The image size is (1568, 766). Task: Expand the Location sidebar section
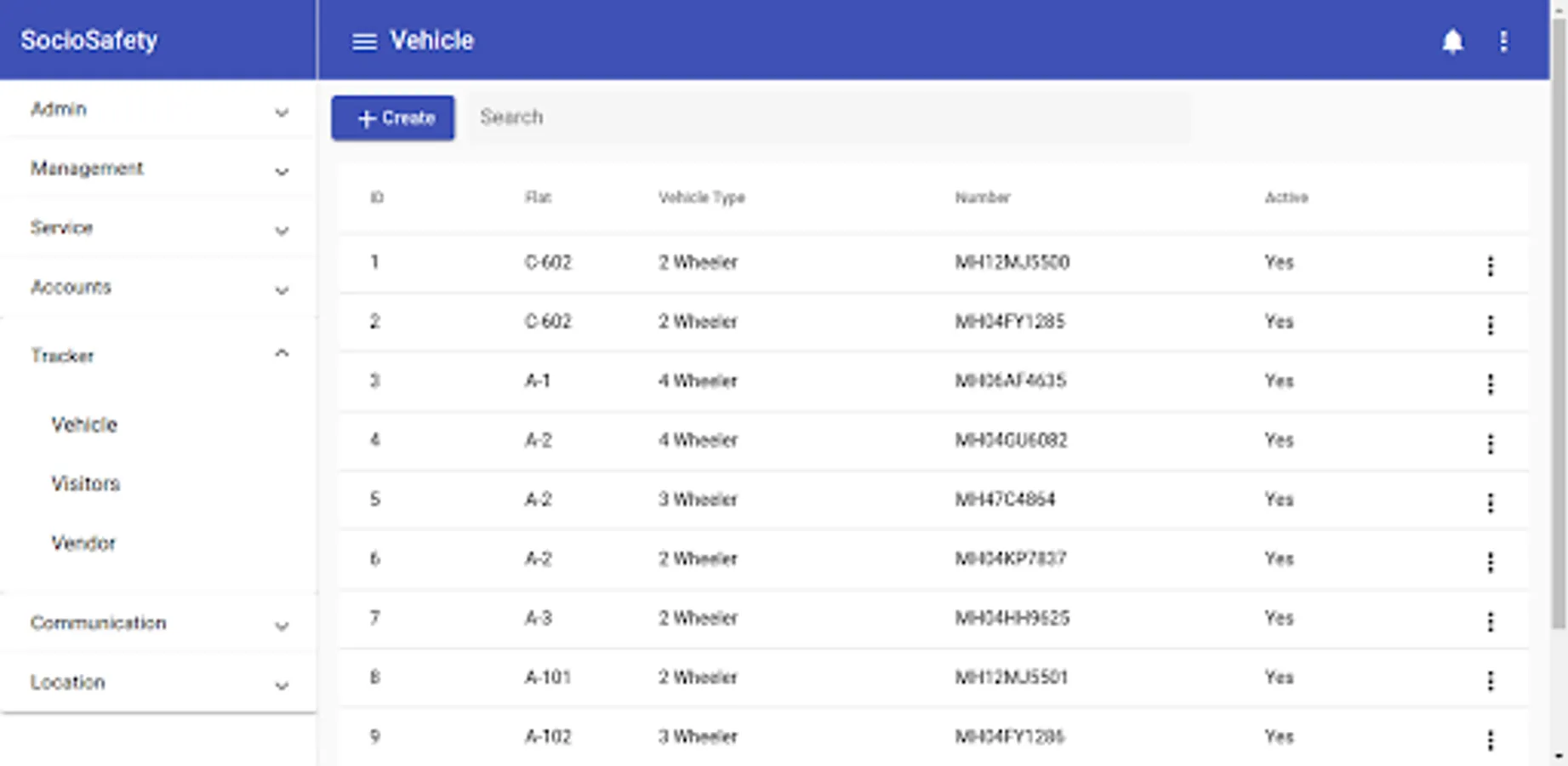(158, 683)
